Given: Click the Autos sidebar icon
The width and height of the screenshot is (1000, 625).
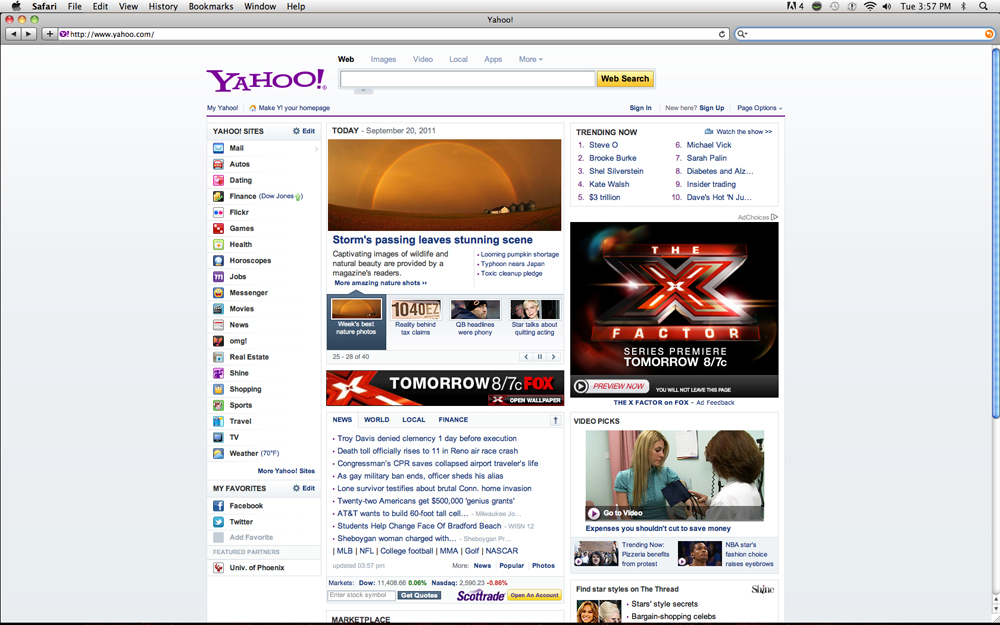Looking at the screenshot, I should 218,164.
